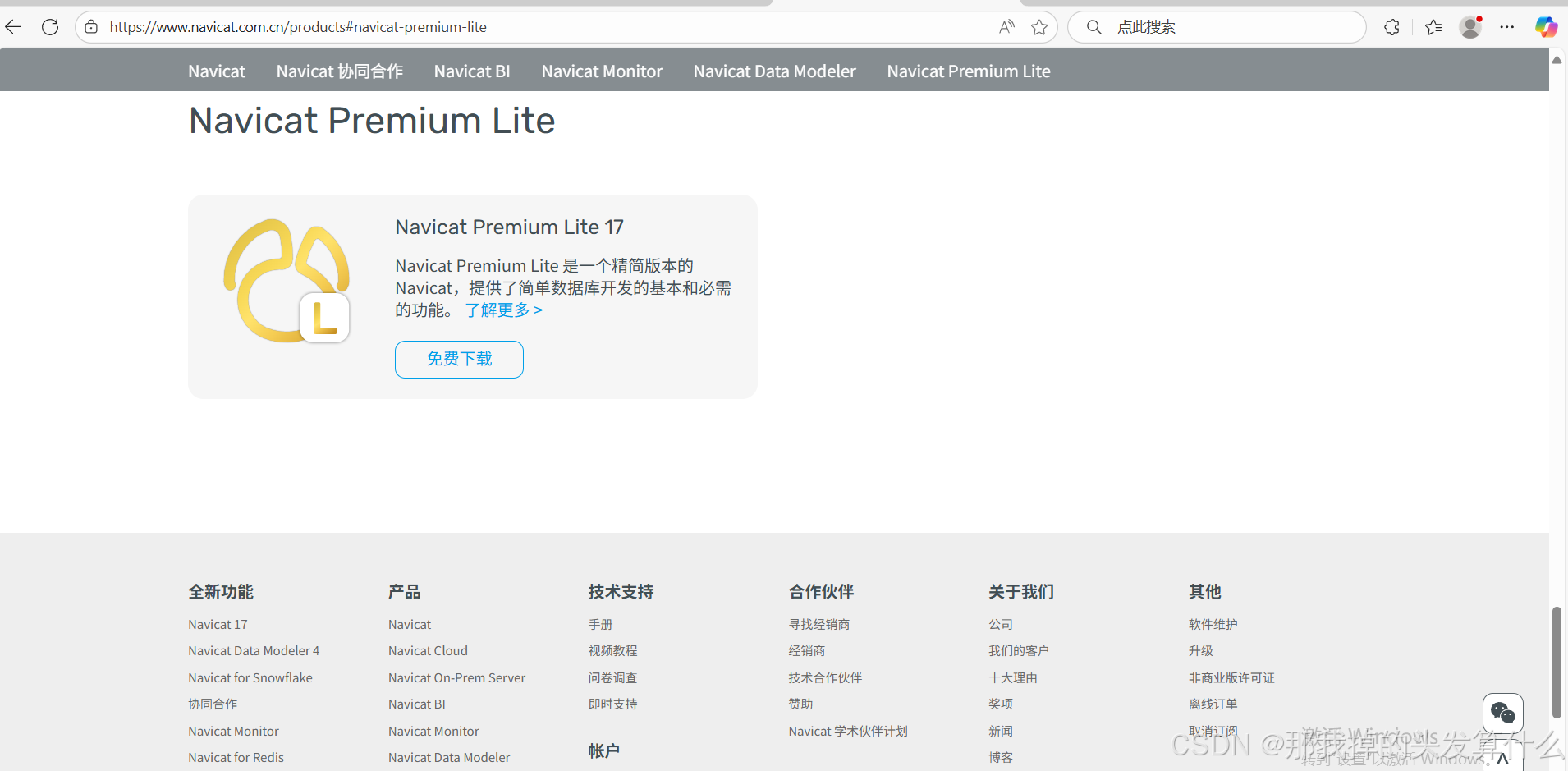The width and height of the screenshot is (1568, 771).
Task: Open Navicat Data Modeler nav tab
Action: click(775, 71)
